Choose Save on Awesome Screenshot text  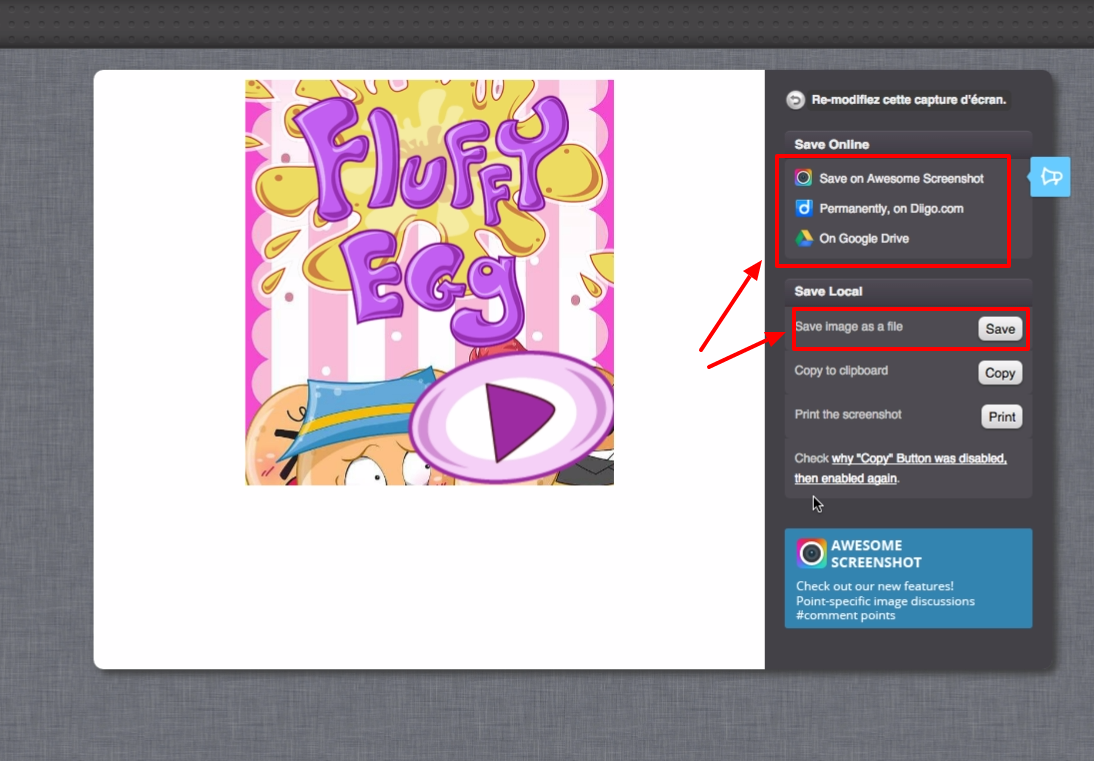coord(901,179)
